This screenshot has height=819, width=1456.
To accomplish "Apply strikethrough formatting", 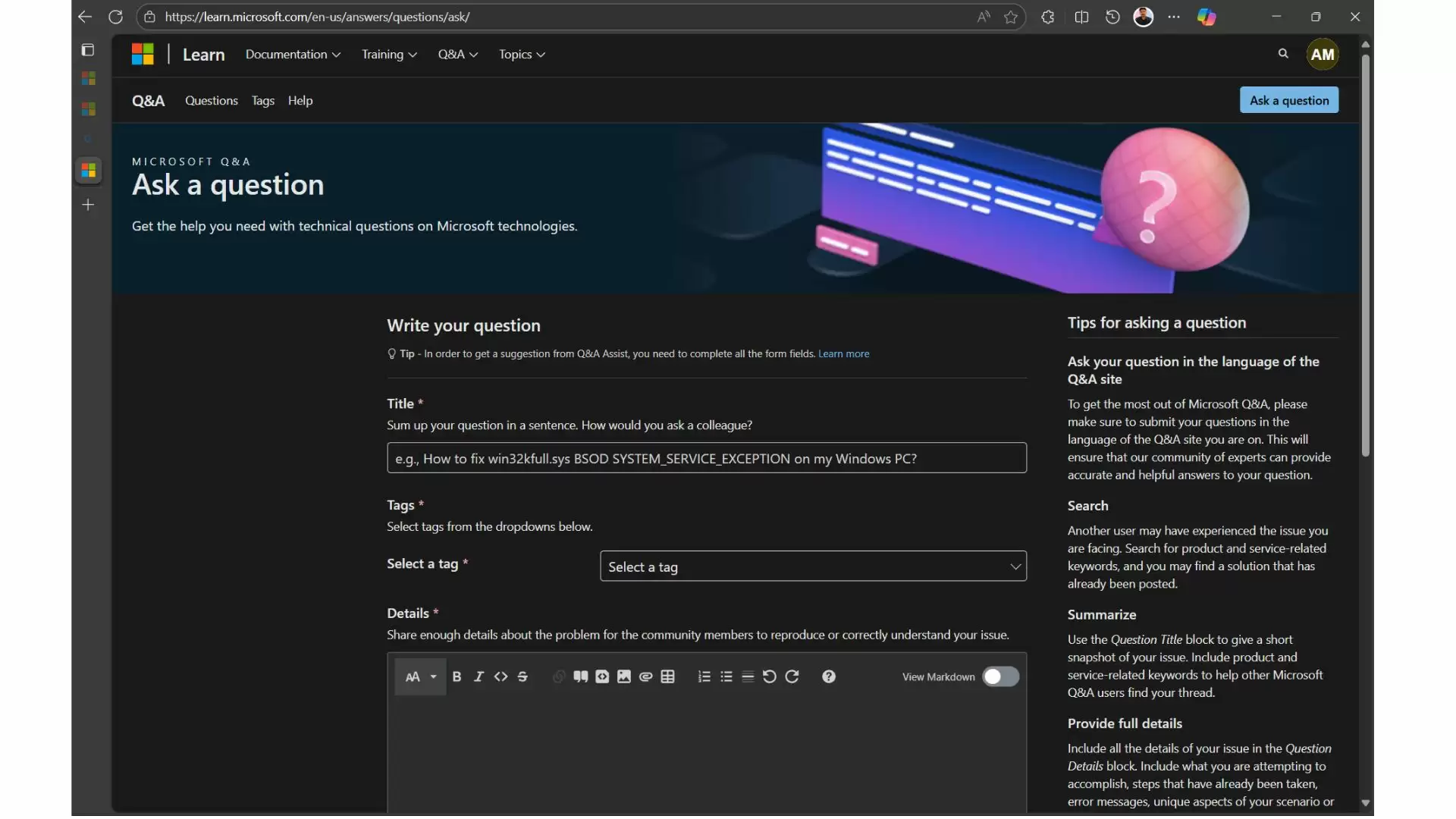I will [522, 676].
